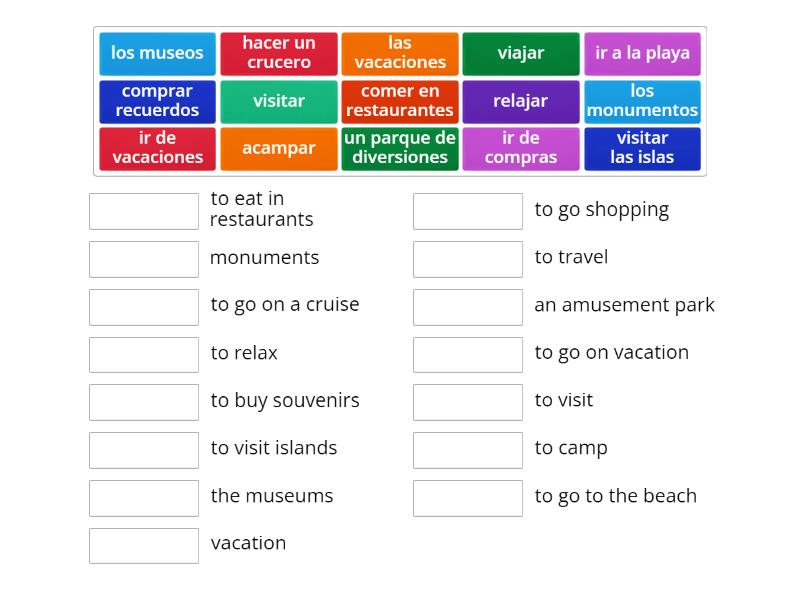Click the empty box beside "vacation"
Viewport: 800px width, 600px height.
coord(144,545)
